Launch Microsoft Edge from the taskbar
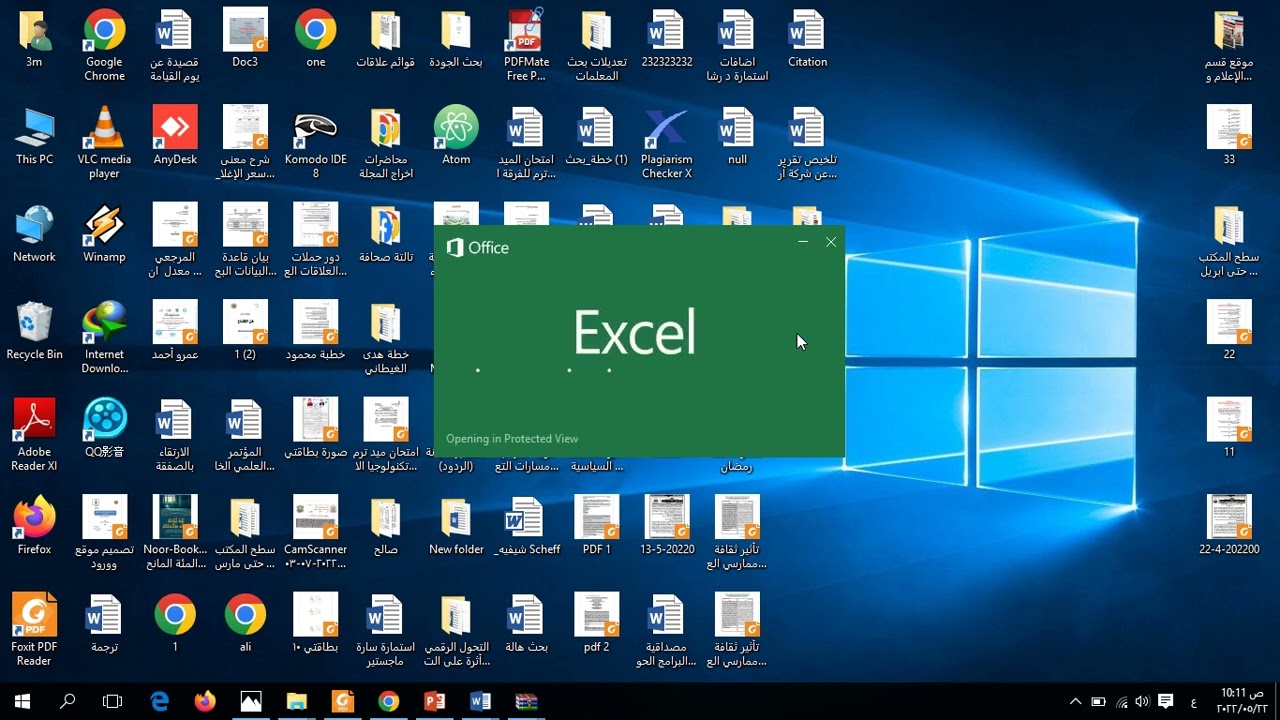The height and width of the screenshot is (720, 1280). (159, 701)
